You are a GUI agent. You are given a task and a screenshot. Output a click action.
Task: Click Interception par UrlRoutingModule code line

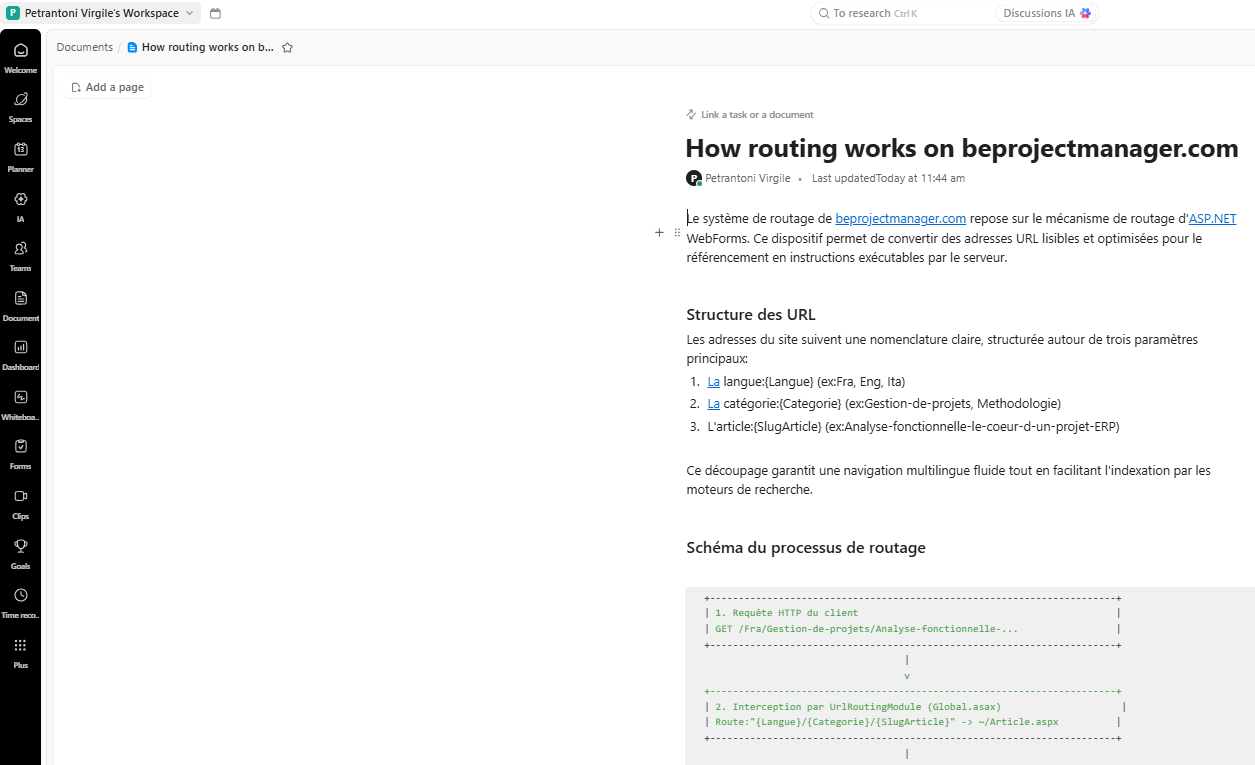(x=858, y=706)
